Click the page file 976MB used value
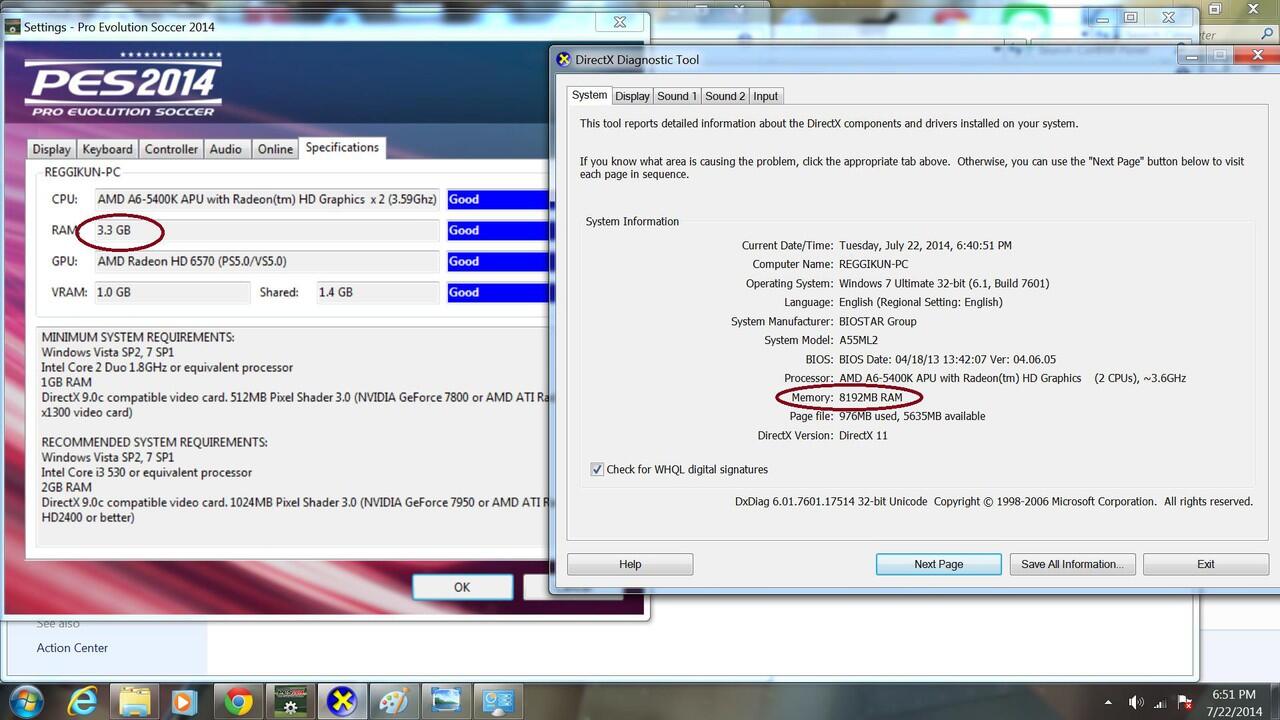This screenshot has width=1280, height=720. coord(912,416)
